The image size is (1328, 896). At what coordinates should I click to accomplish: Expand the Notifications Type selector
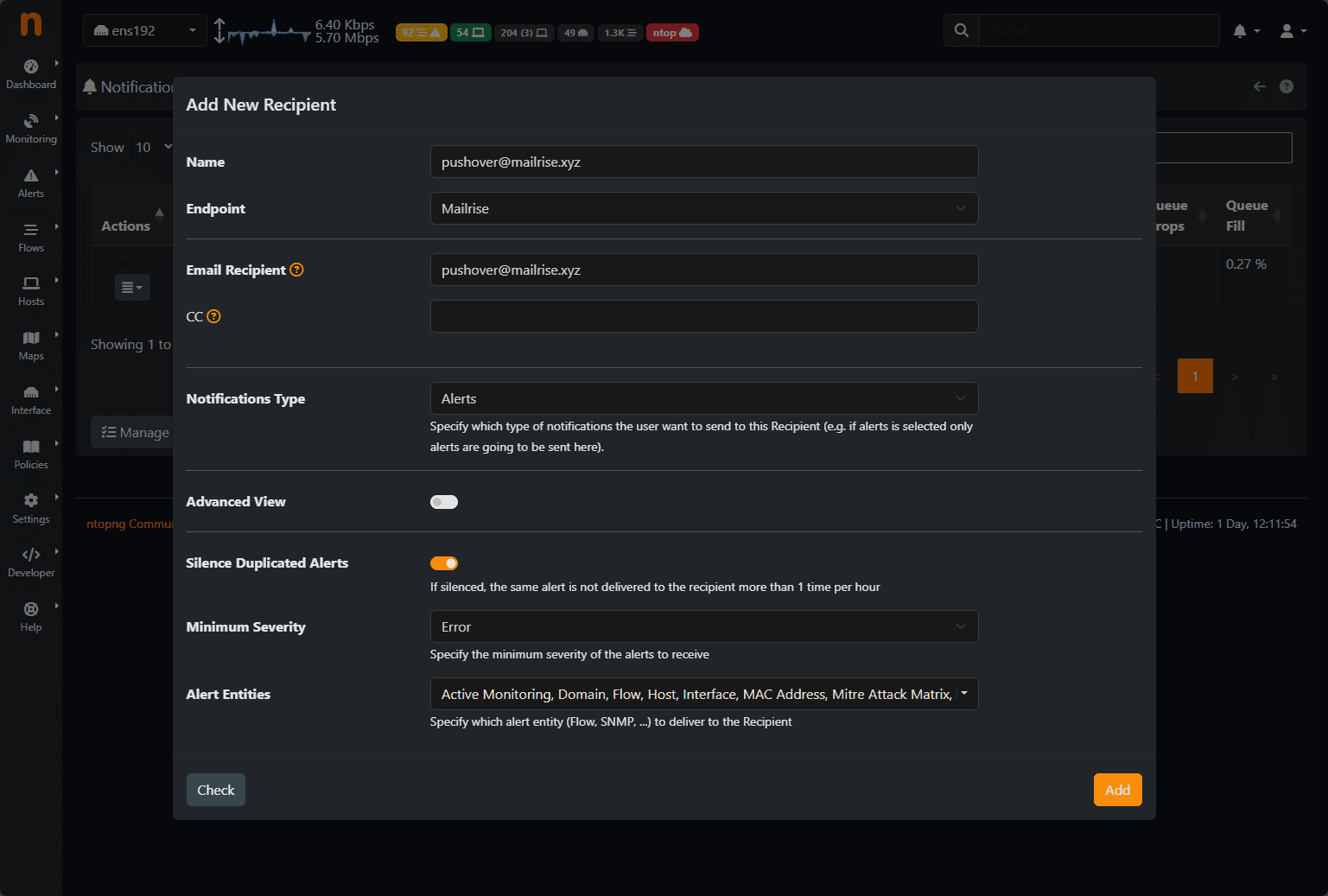703,398
